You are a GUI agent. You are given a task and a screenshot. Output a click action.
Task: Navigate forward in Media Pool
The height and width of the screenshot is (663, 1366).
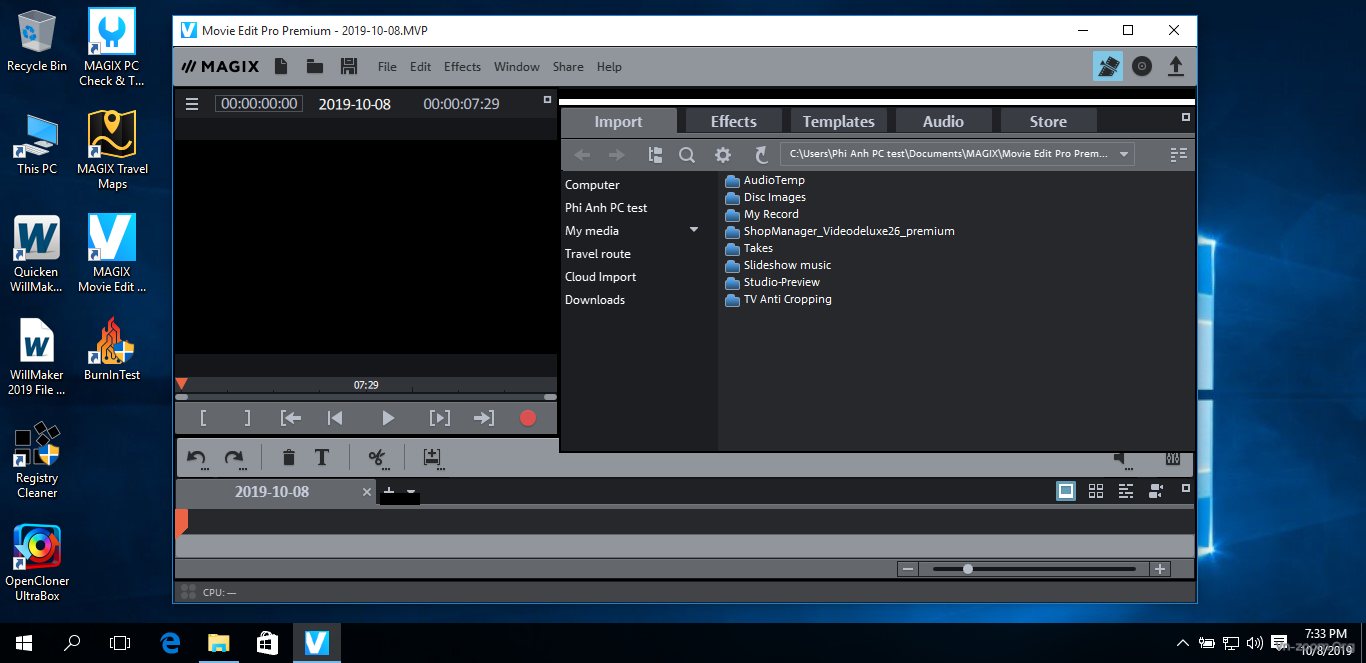(x=617, y=155)
